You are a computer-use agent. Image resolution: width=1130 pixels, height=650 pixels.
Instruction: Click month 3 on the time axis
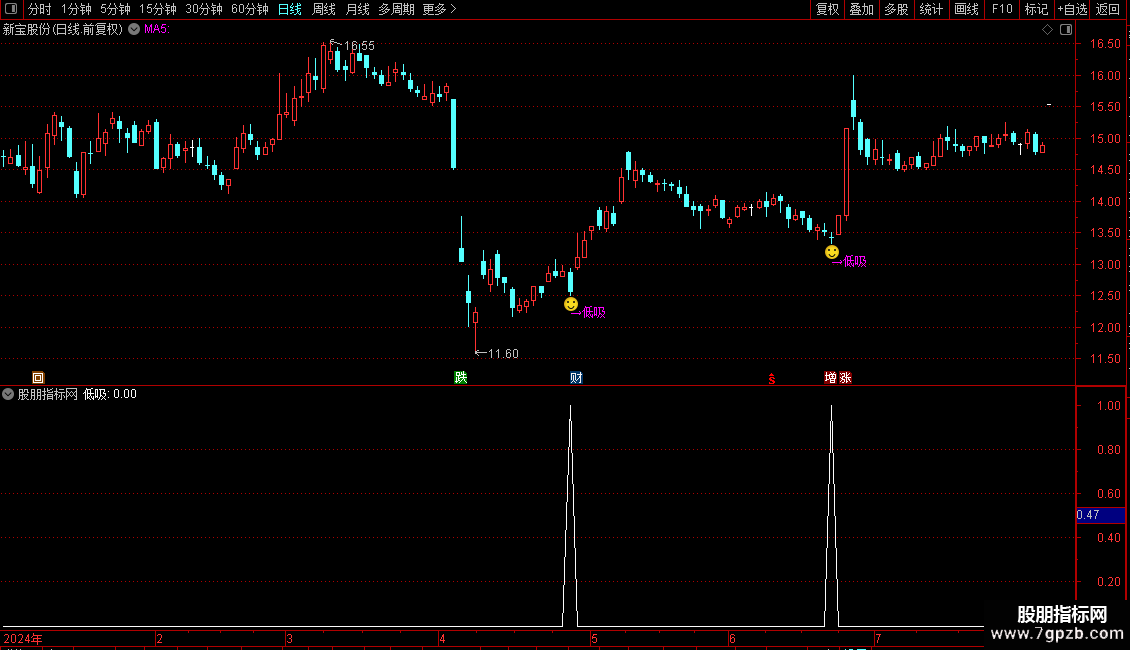(289, 639)
